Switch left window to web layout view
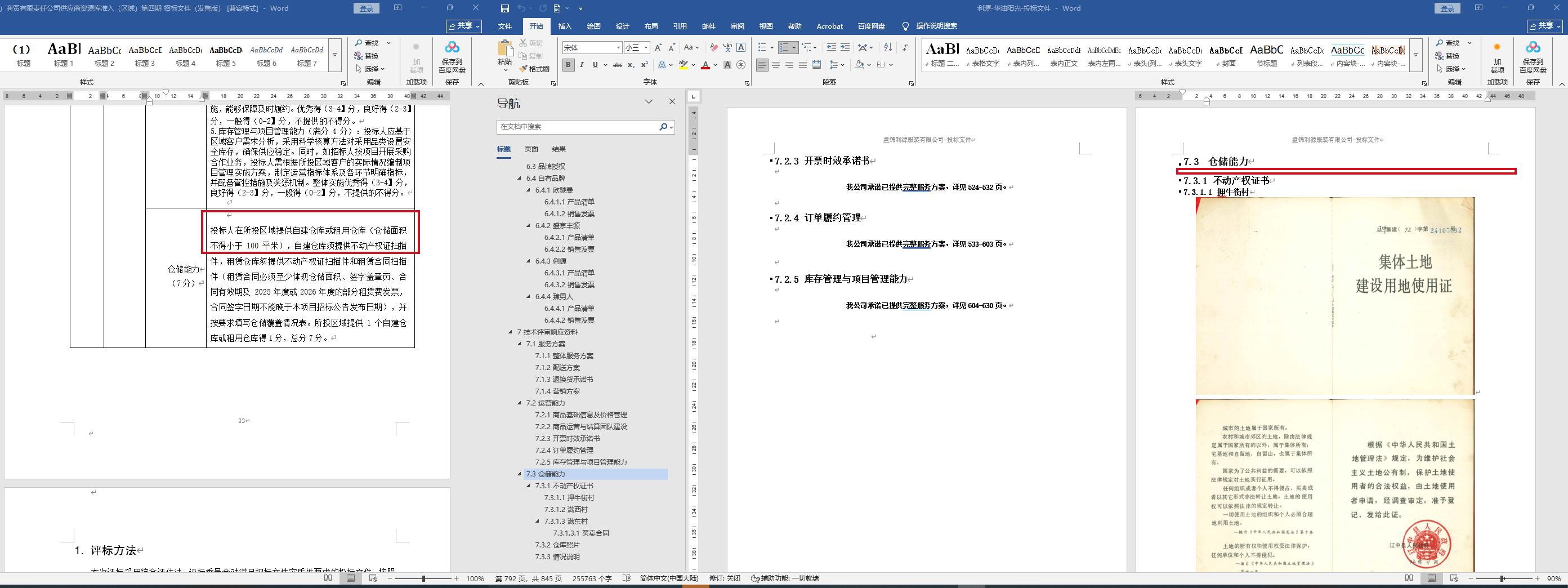The width and height of the screenshot is (1568, 588). (373, 578)
